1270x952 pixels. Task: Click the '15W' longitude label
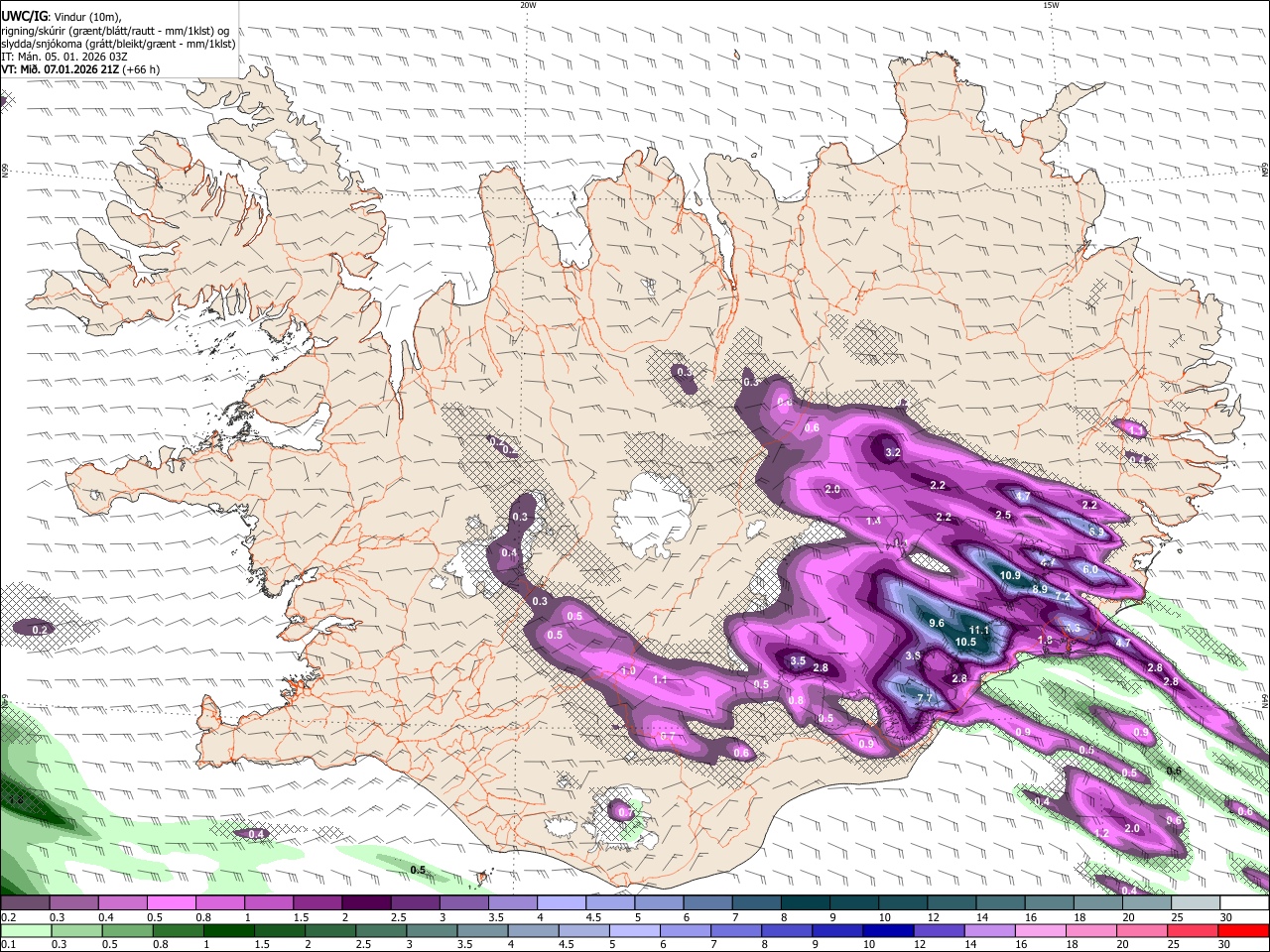[x=1050, y=5]
